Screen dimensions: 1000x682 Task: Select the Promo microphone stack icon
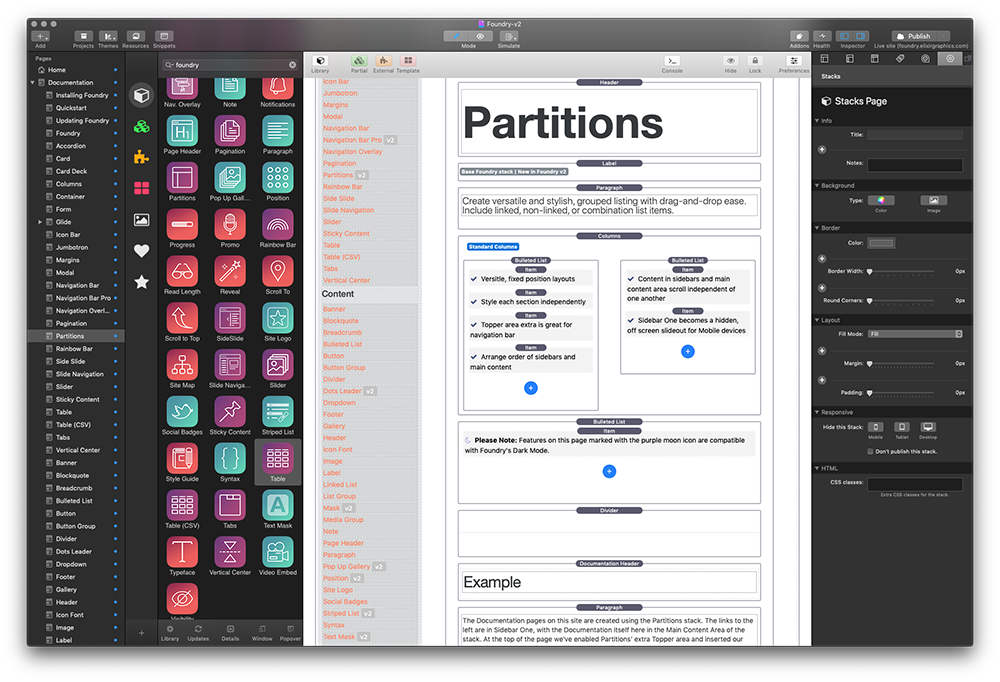(230, 225)
